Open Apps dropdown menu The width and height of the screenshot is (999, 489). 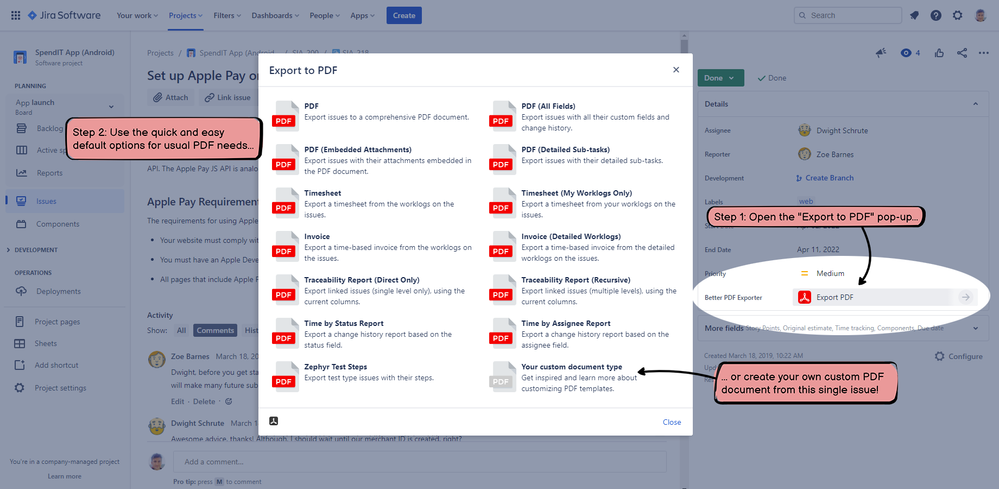[x=363, y=15]
